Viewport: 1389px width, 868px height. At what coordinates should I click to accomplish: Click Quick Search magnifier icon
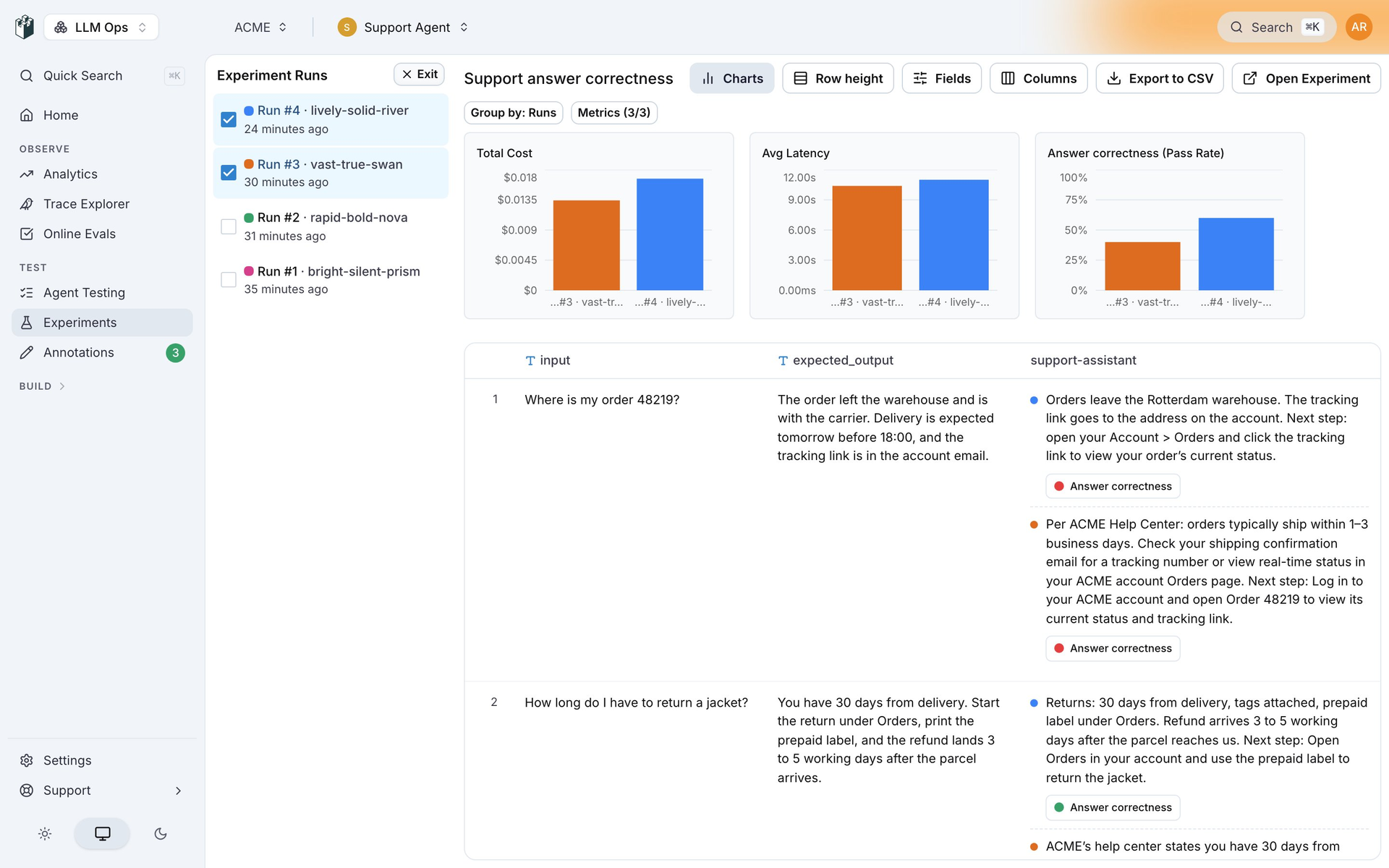coord(27,76)
